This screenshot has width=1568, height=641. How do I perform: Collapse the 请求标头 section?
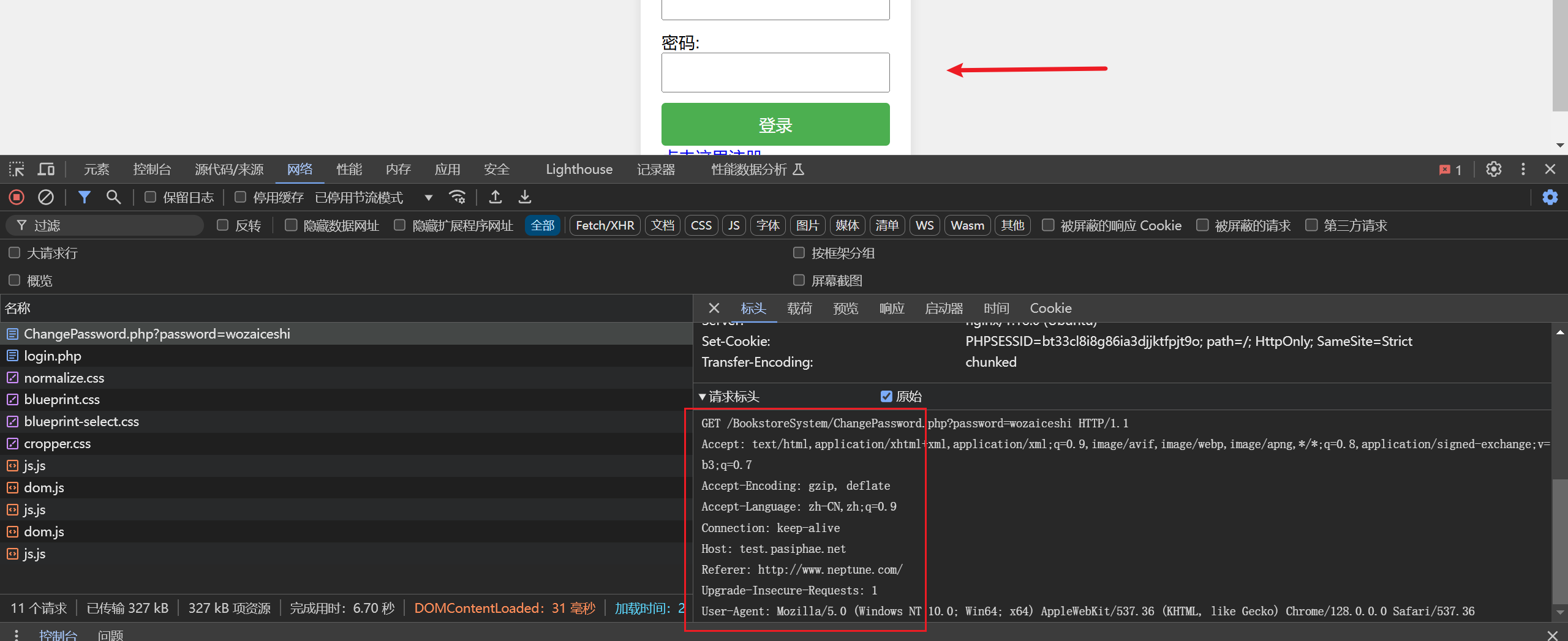click(x=729, y=396)
